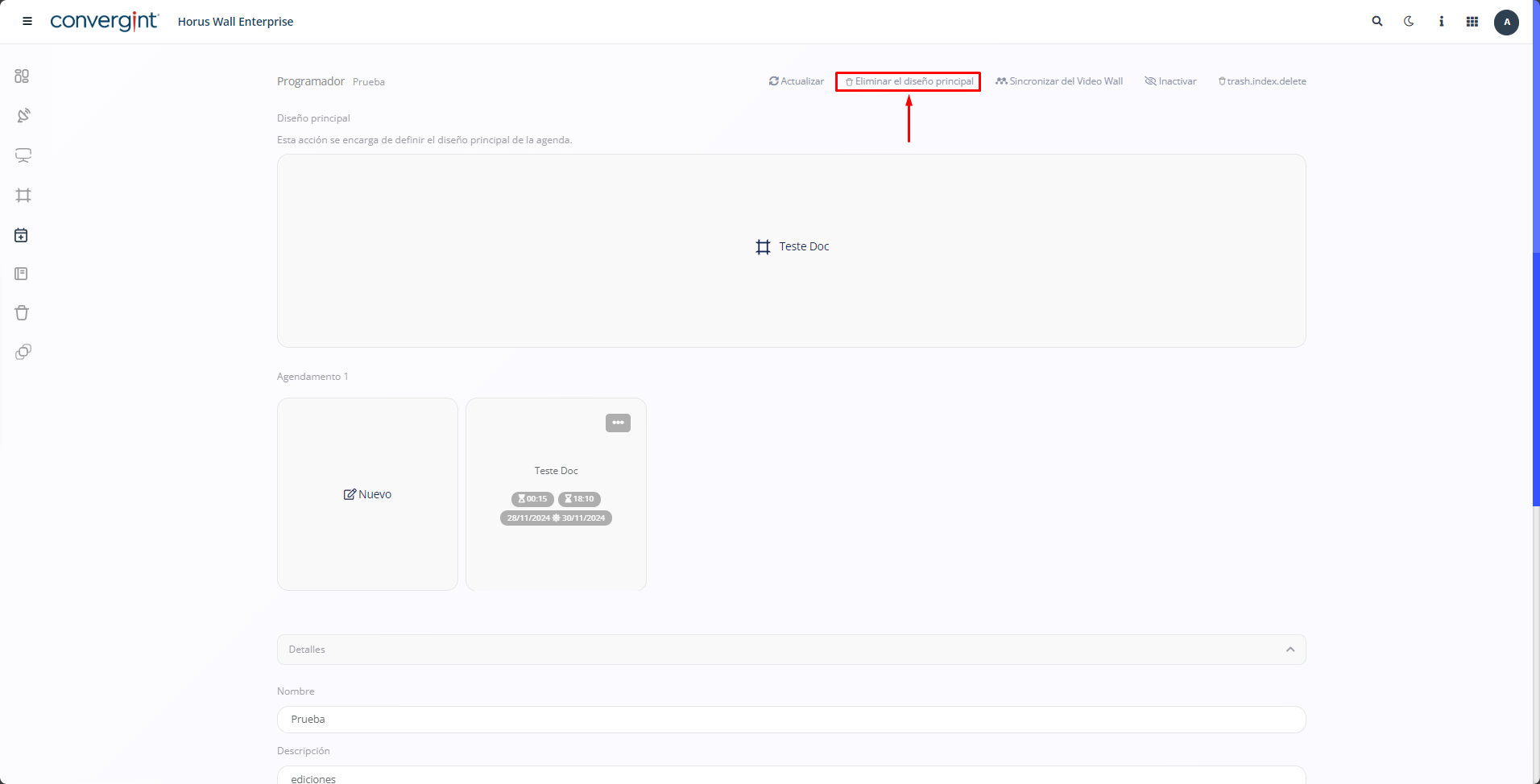This screenshot has height=784, width=1540.
Task: Click the Nombre input field
Action: (x=791, y=720)
